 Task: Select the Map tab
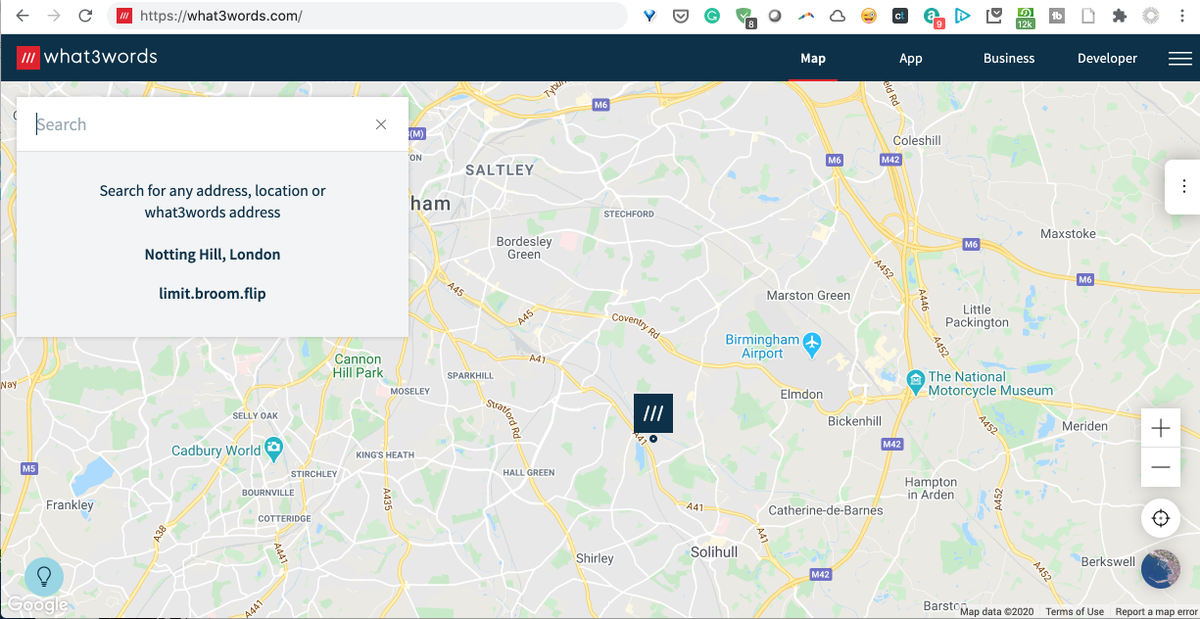pos(813,58)
